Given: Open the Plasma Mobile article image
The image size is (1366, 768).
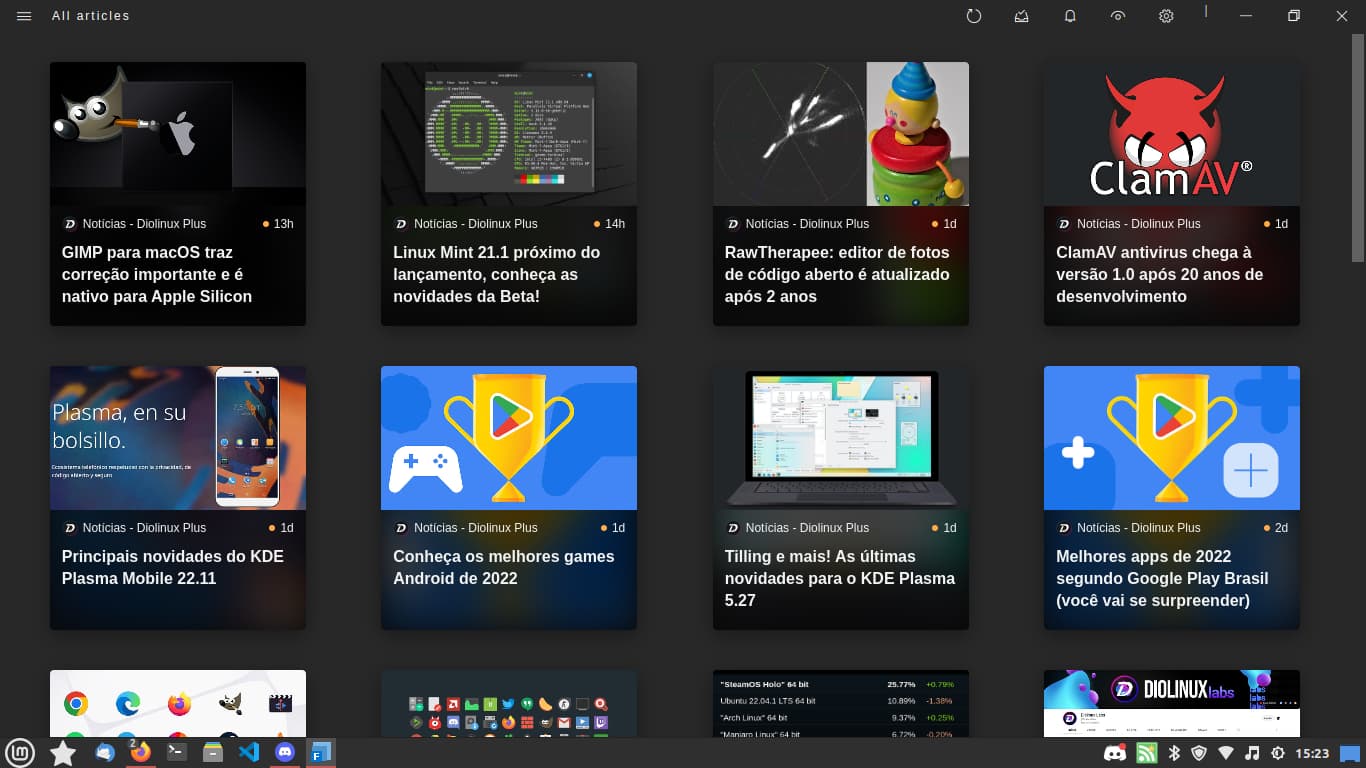Looking at the screenshot, I should tap(178, 438).
